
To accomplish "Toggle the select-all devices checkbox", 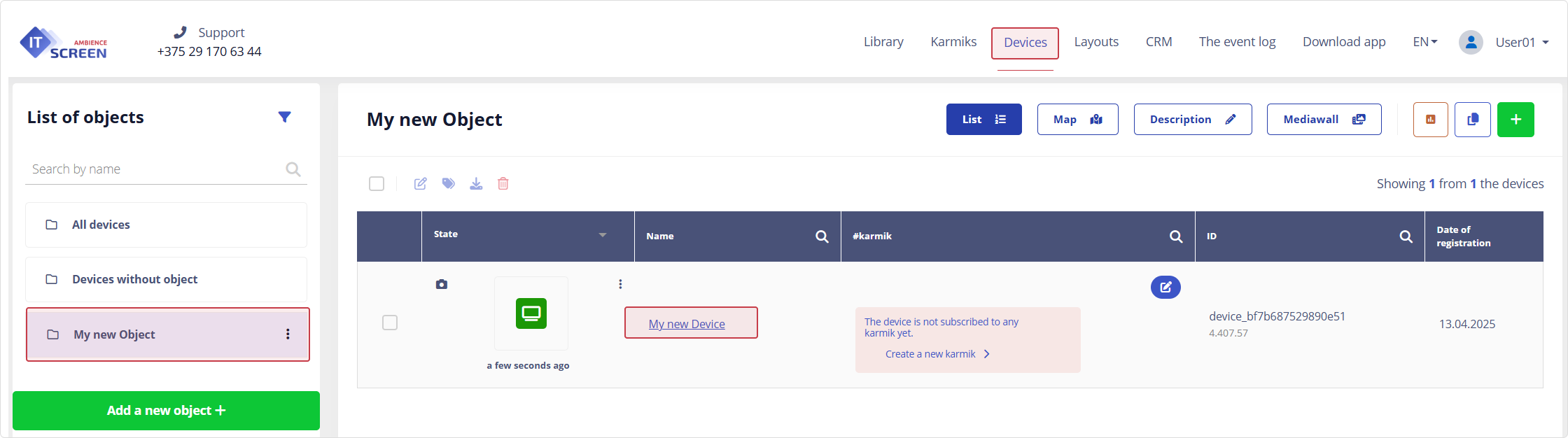I will click(x=377, y=184).
